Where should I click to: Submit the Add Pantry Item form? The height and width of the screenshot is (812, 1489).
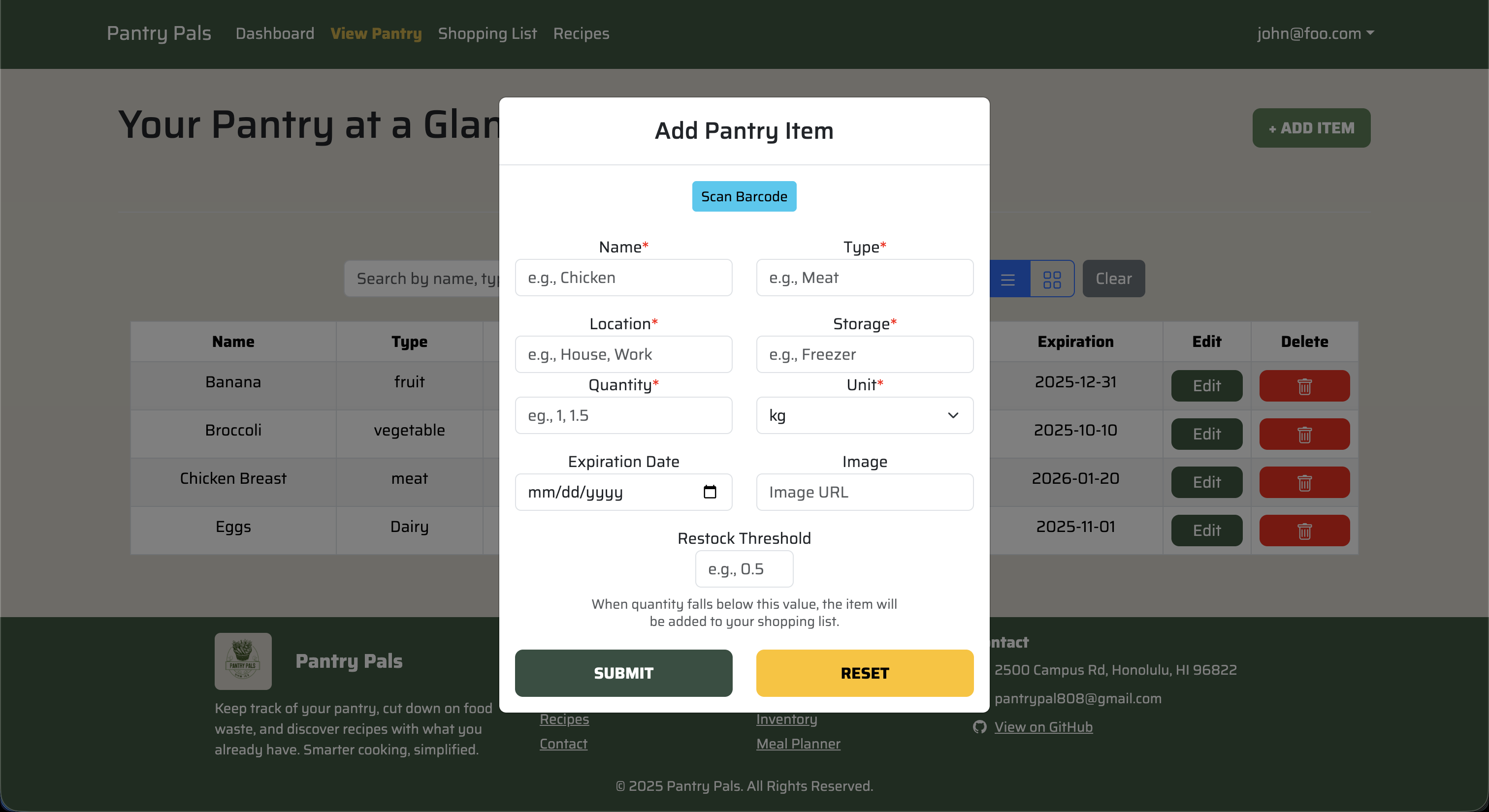pyautogui.click(x=623, y=673)
